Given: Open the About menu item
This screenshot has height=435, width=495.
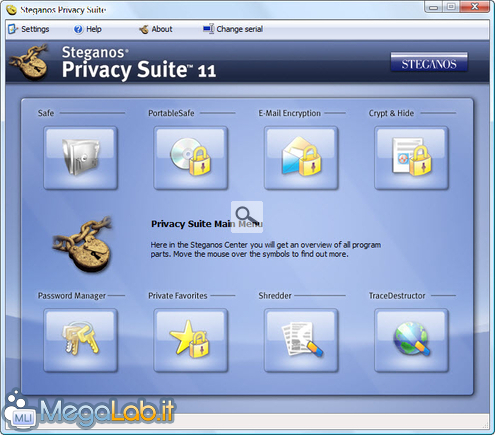Looking at the screenshot, I should tap(162, 29).
